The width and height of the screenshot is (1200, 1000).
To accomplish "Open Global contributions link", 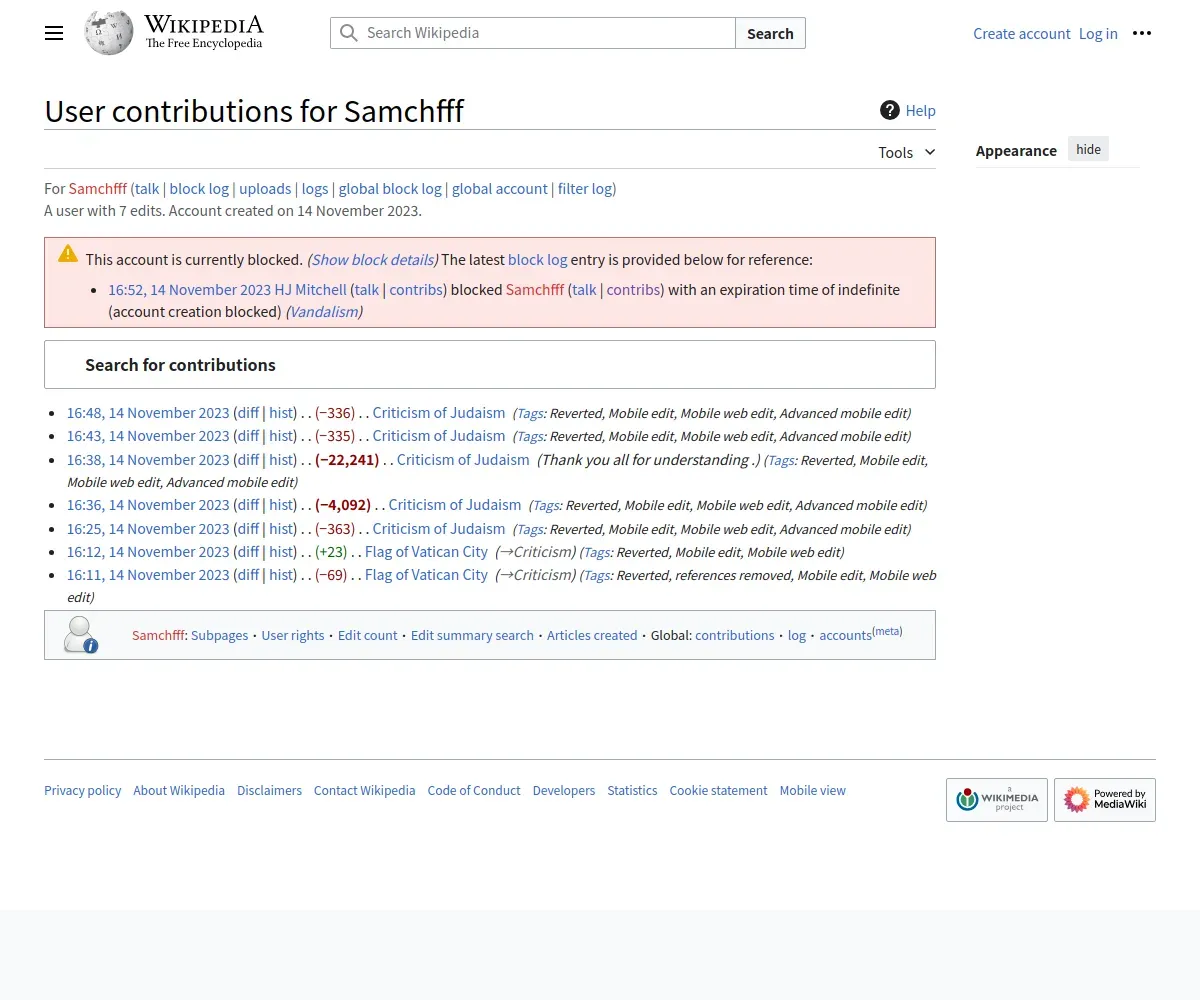I will (735, 635).
